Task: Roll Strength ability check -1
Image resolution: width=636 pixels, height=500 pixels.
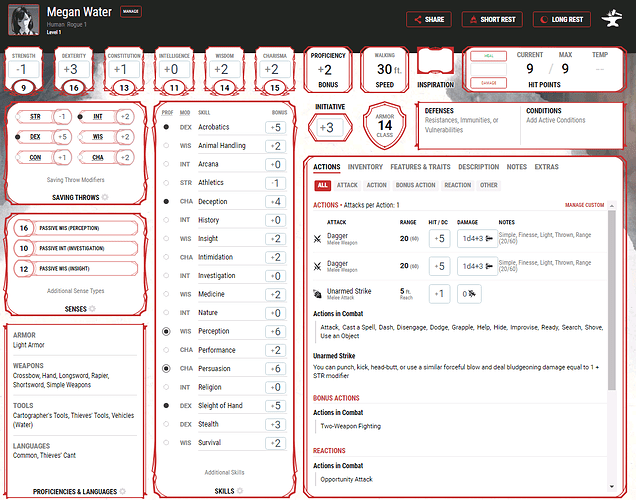Action: [24, 70]
